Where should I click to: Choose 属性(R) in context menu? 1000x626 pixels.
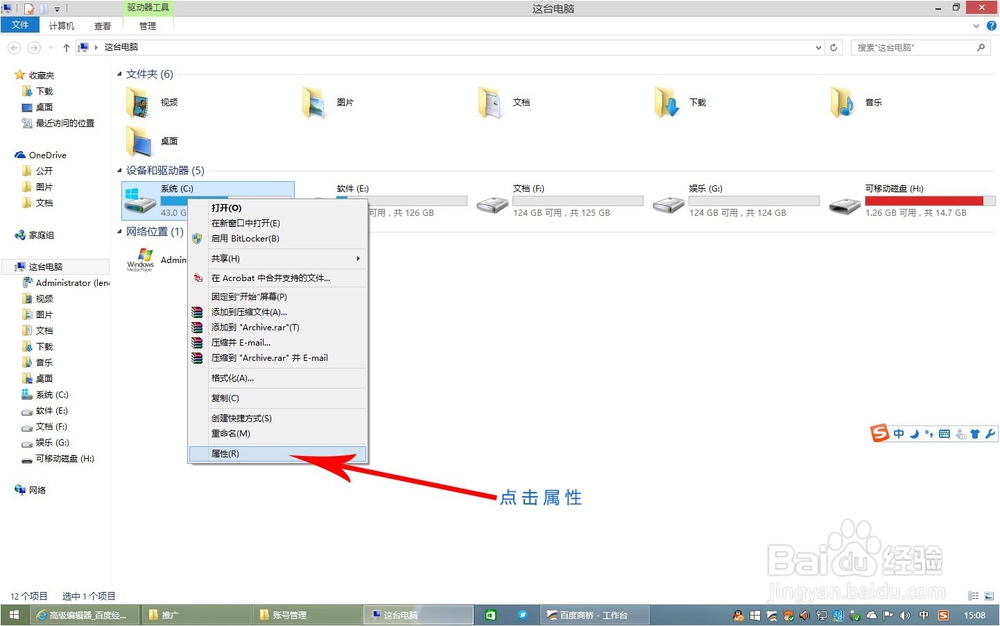pos(278,453)
